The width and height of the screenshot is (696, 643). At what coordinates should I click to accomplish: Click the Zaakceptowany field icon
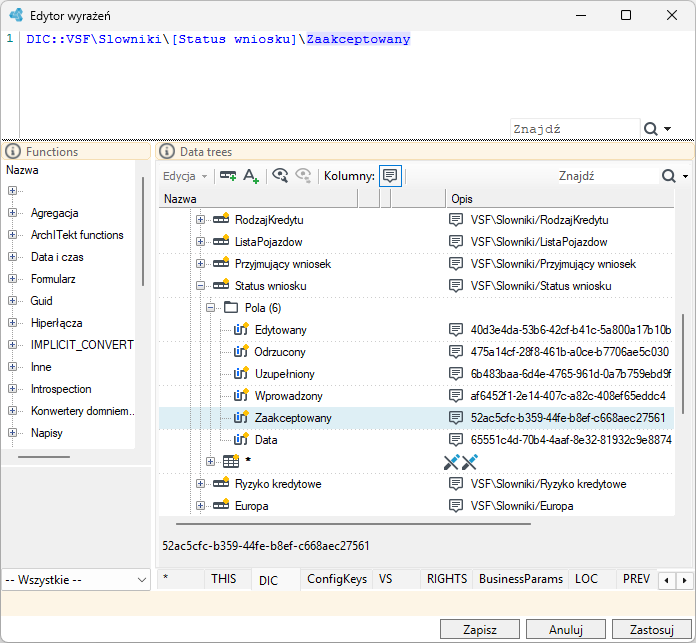pyautogui.click(x=241, y=418)
